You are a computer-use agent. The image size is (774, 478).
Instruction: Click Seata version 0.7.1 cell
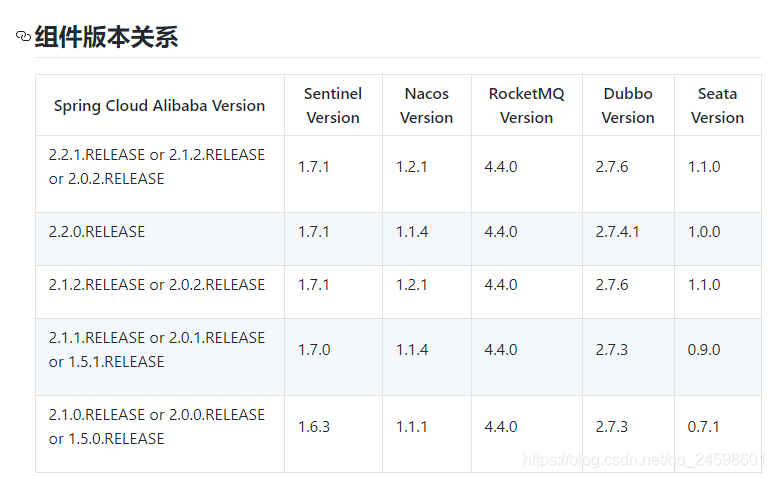[x=704, y=426]
